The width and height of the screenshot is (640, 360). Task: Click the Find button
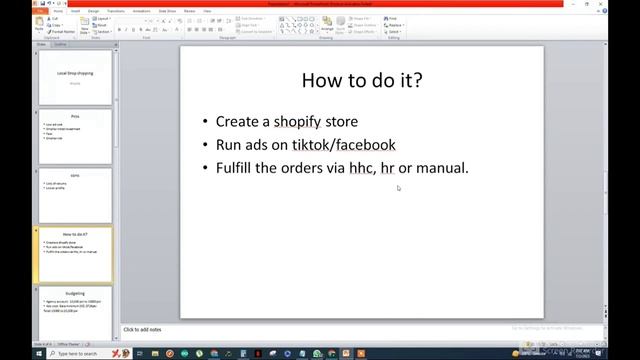click(390, 19)
